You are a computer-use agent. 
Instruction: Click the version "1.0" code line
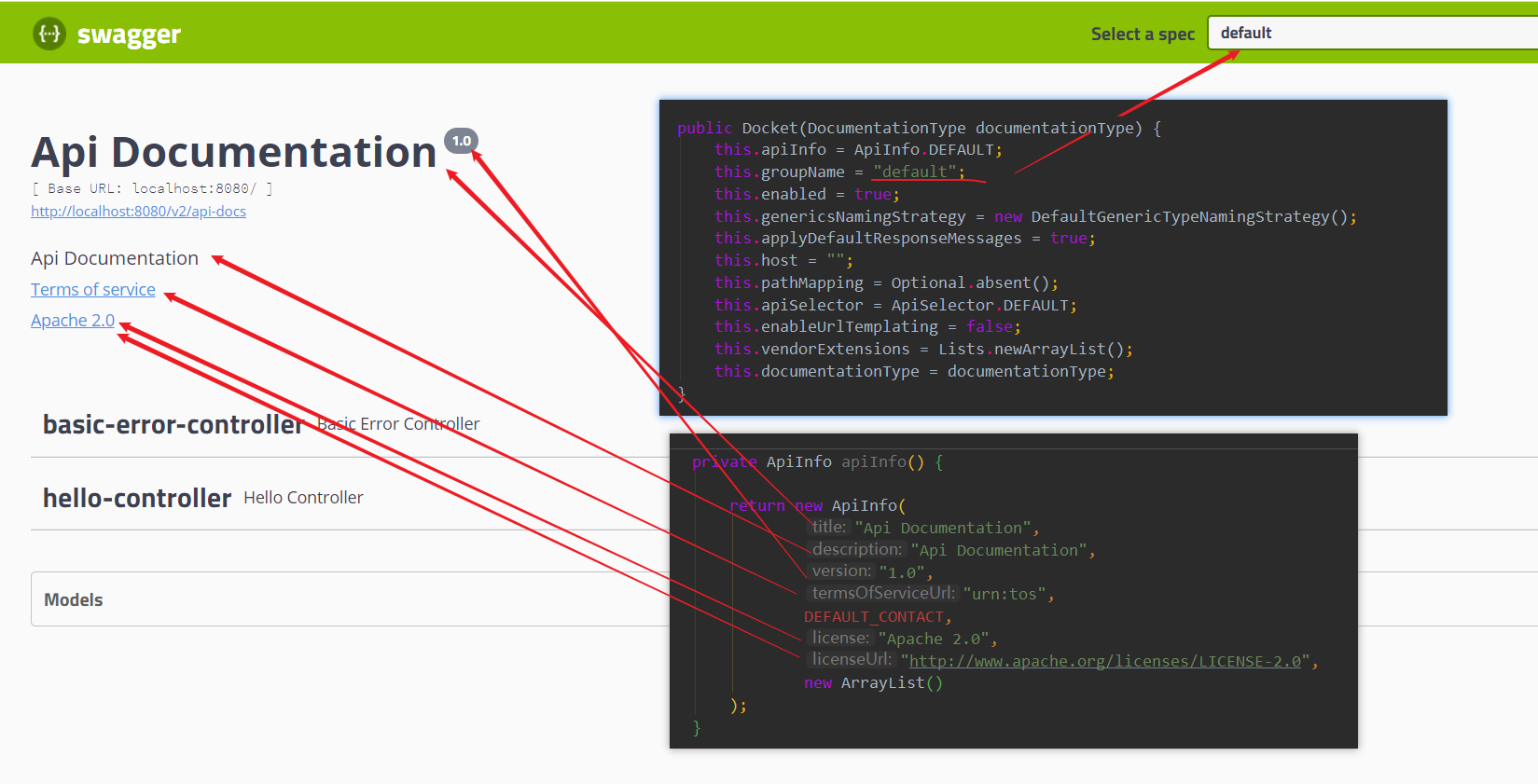coord(870,571)
